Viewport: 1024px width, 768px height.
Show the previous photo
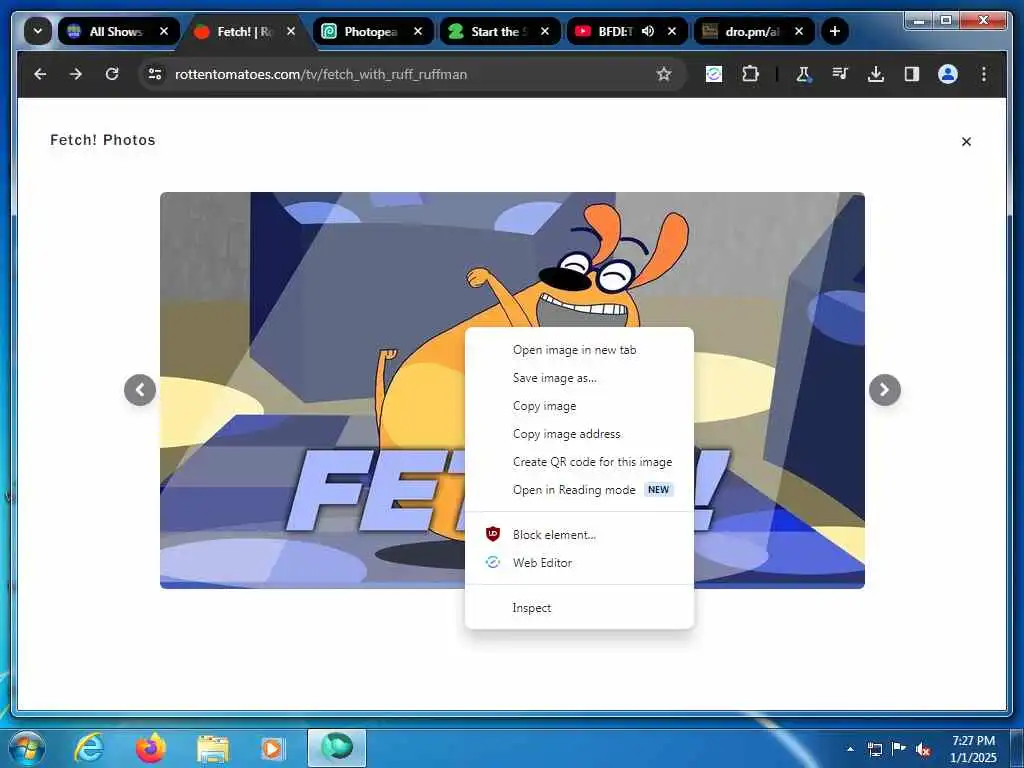pyautogui.click(x=140, y=390)
